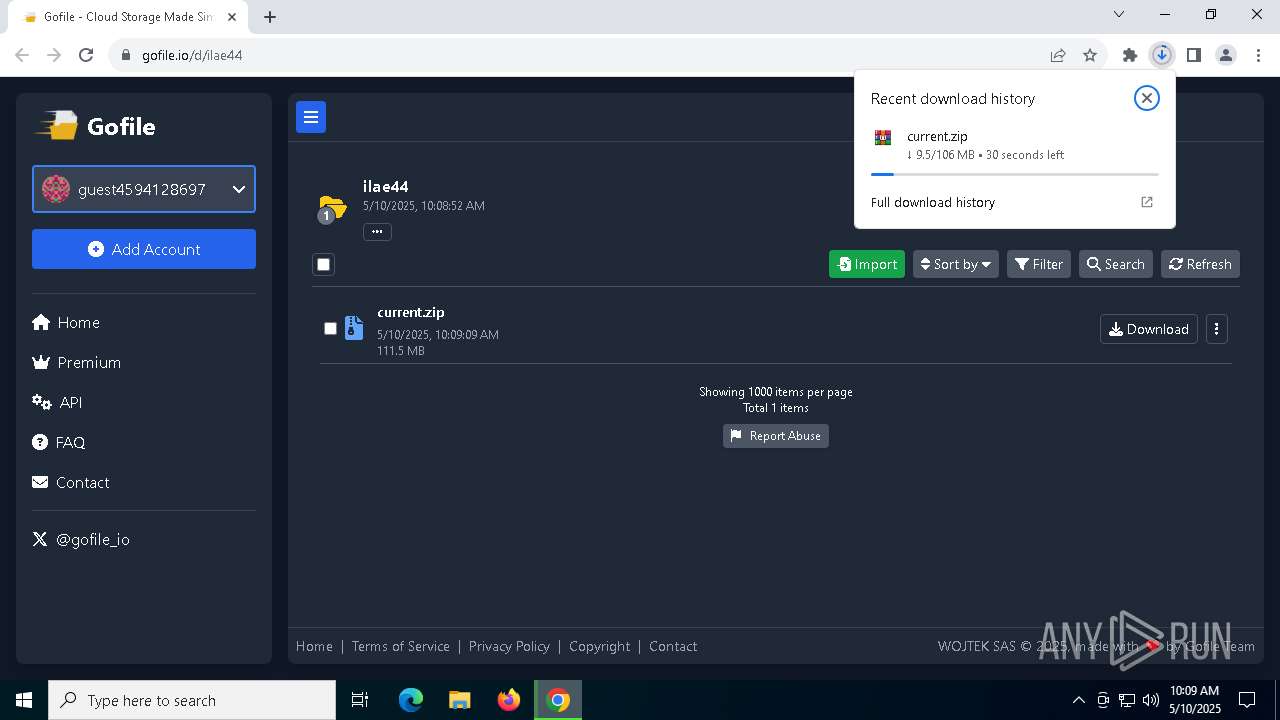Click the Search button
The image size is (1280, 720).
pos(1116,264)
